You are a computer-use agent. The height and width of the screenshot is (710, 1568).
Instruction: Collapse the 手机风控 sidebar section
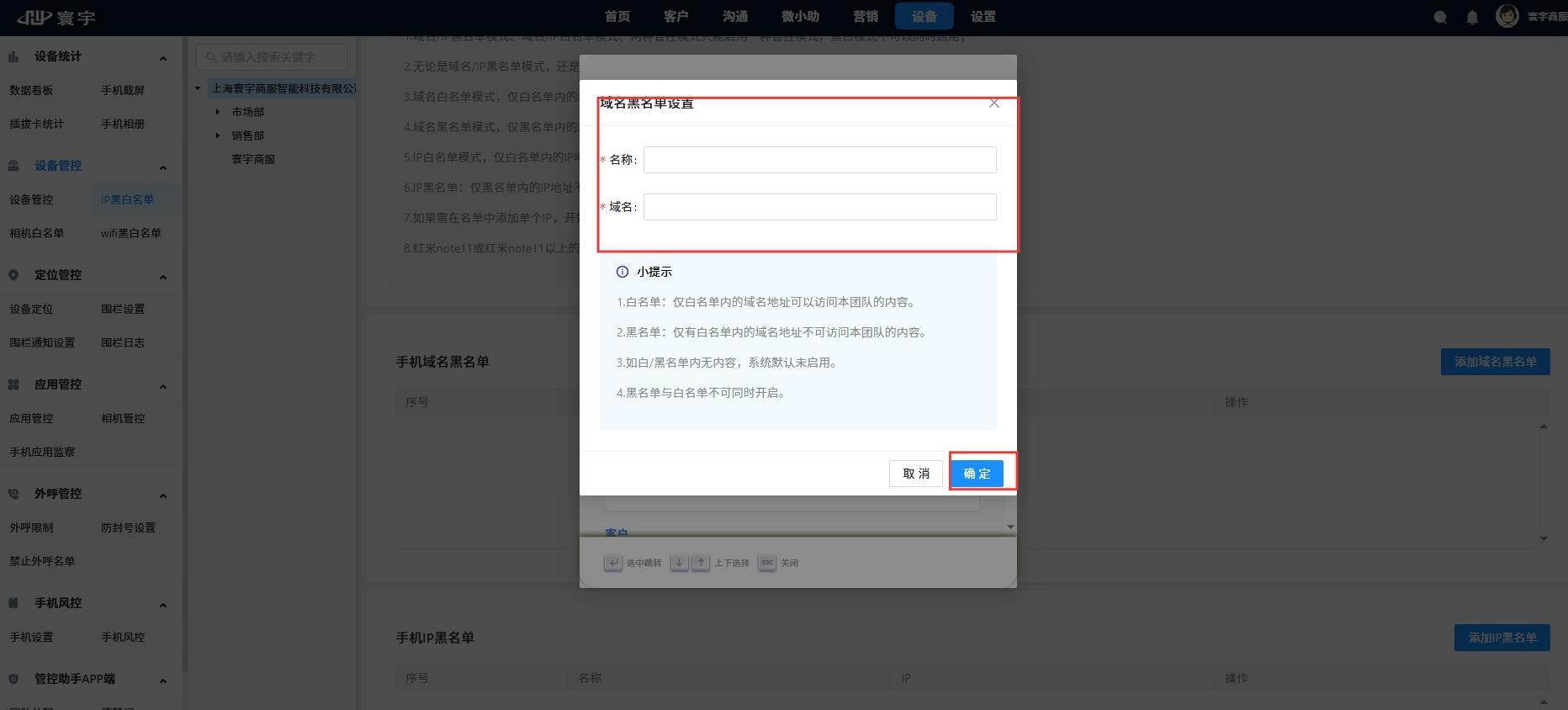point(163,605)
